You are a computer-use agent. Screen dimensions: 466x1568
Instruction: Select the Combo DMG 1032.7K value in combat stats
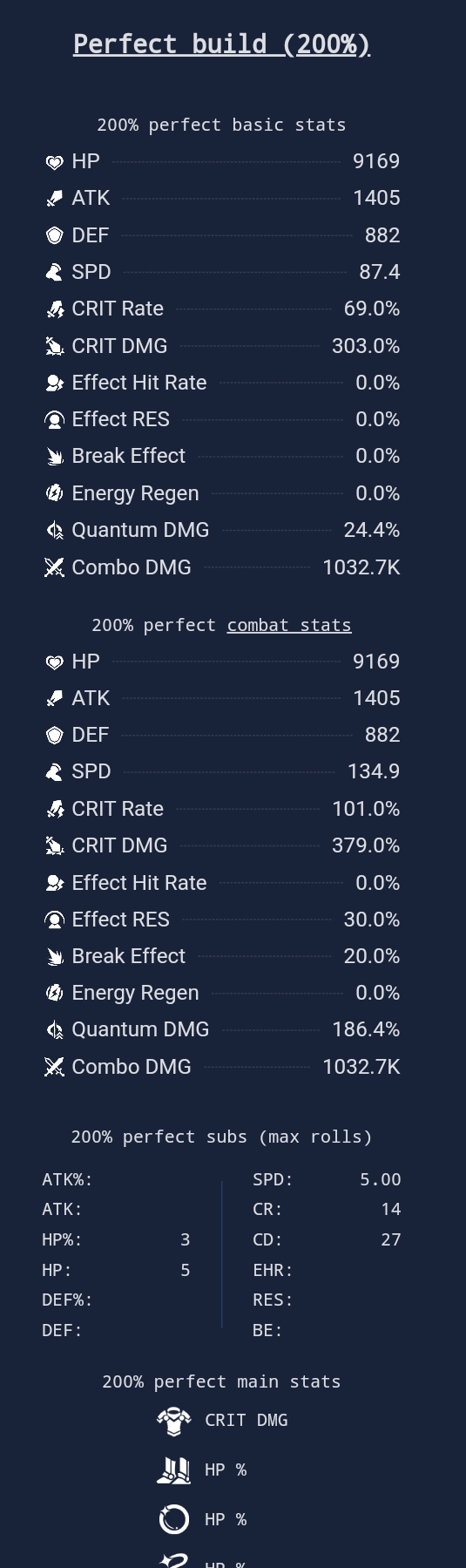point(361,1067)
